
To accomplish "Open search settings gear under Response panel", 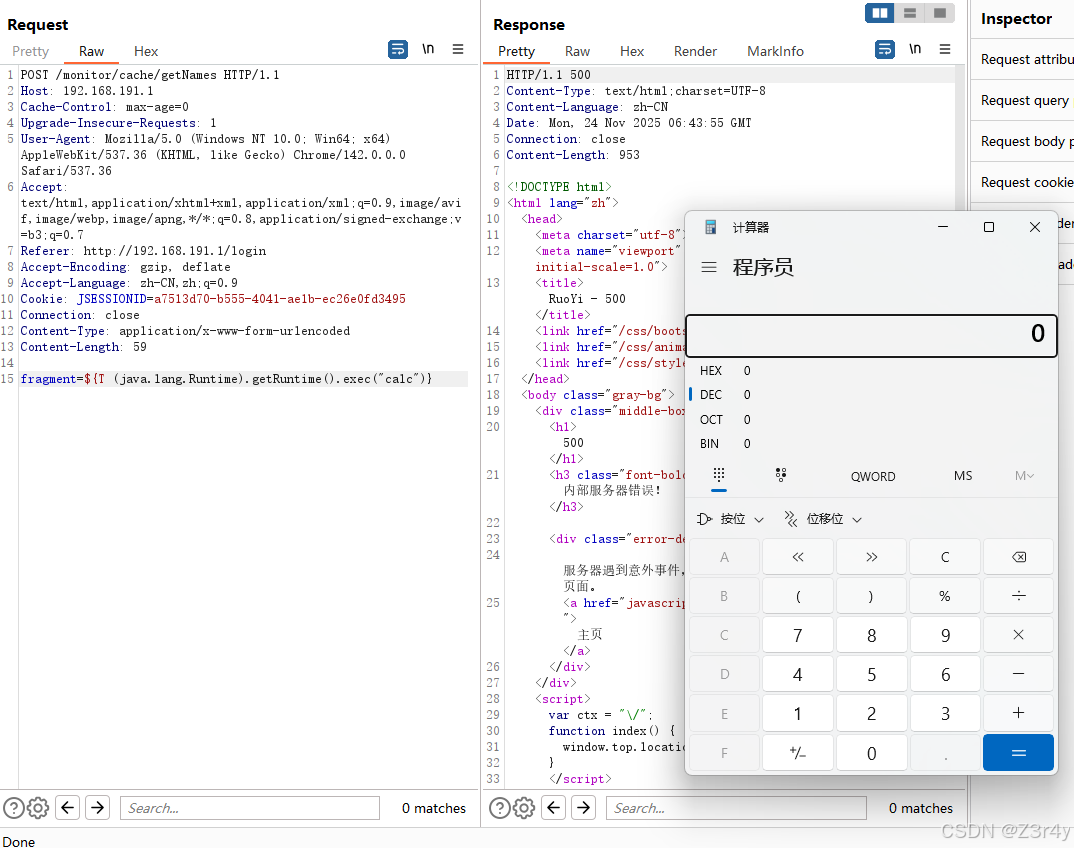I will pos(524,808).
